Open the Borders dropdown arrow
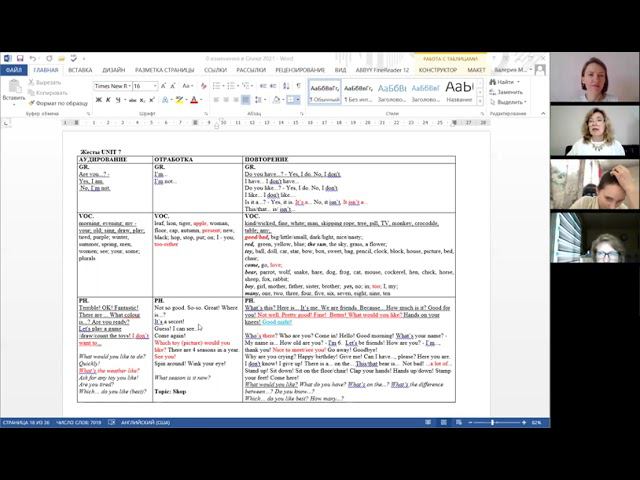 pyautogui.click(x=298, y=100)
